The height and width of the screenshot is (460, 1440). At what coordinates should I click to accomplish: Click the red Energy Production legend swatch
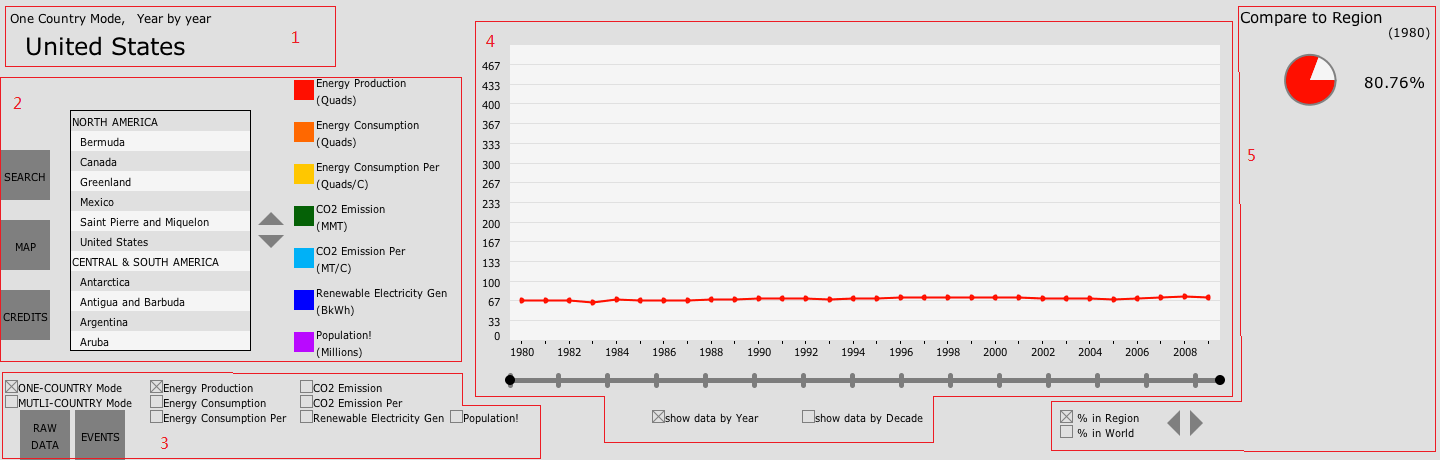[304, 90]
